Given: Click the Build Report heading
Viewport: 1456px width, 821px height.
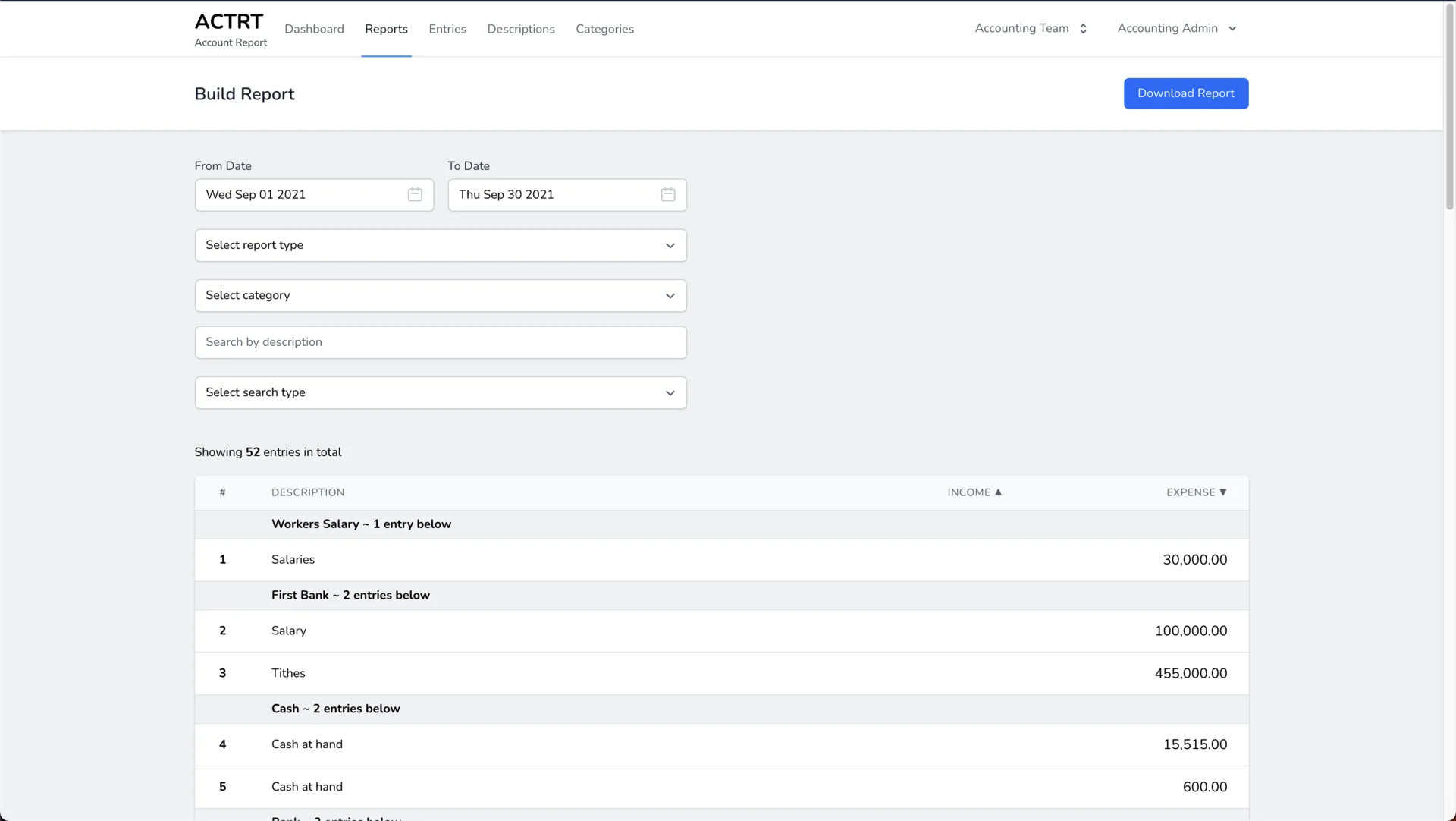Looking at the screenshot, I should pyautogui.click(x=244, y=94).
